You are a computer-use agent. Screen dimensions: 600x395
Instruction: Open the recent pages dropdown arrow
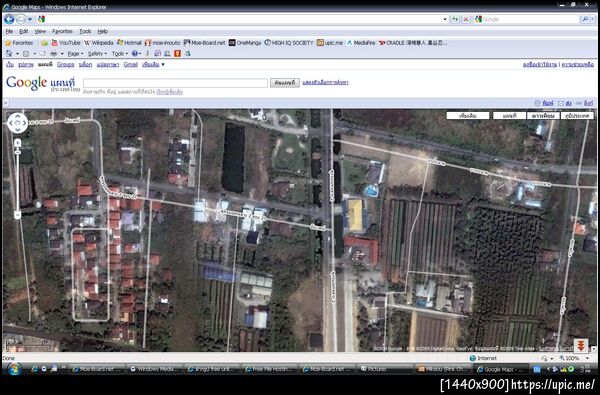30,19
